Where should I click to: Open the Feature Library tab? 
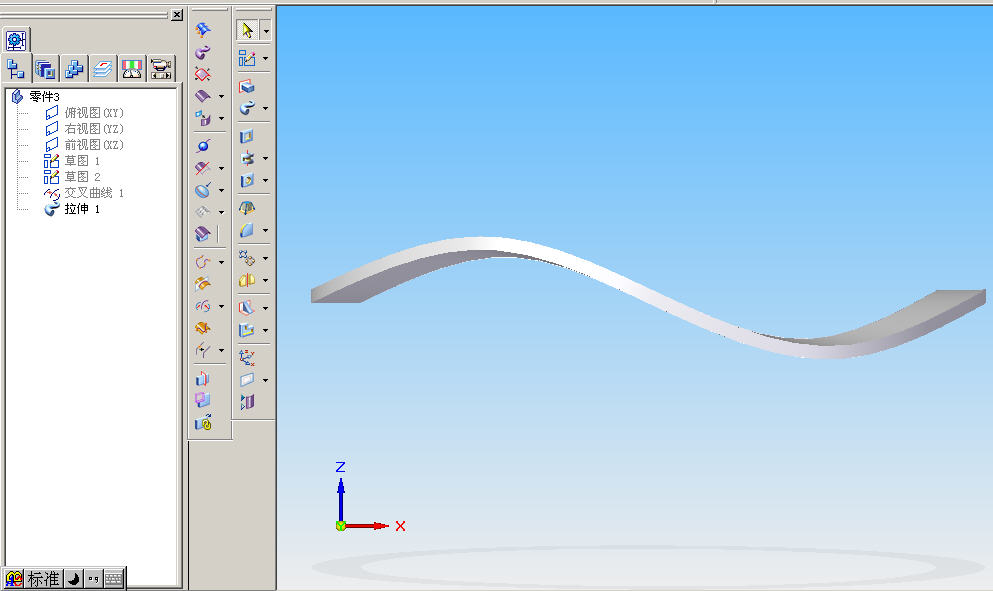coord(45,68)
